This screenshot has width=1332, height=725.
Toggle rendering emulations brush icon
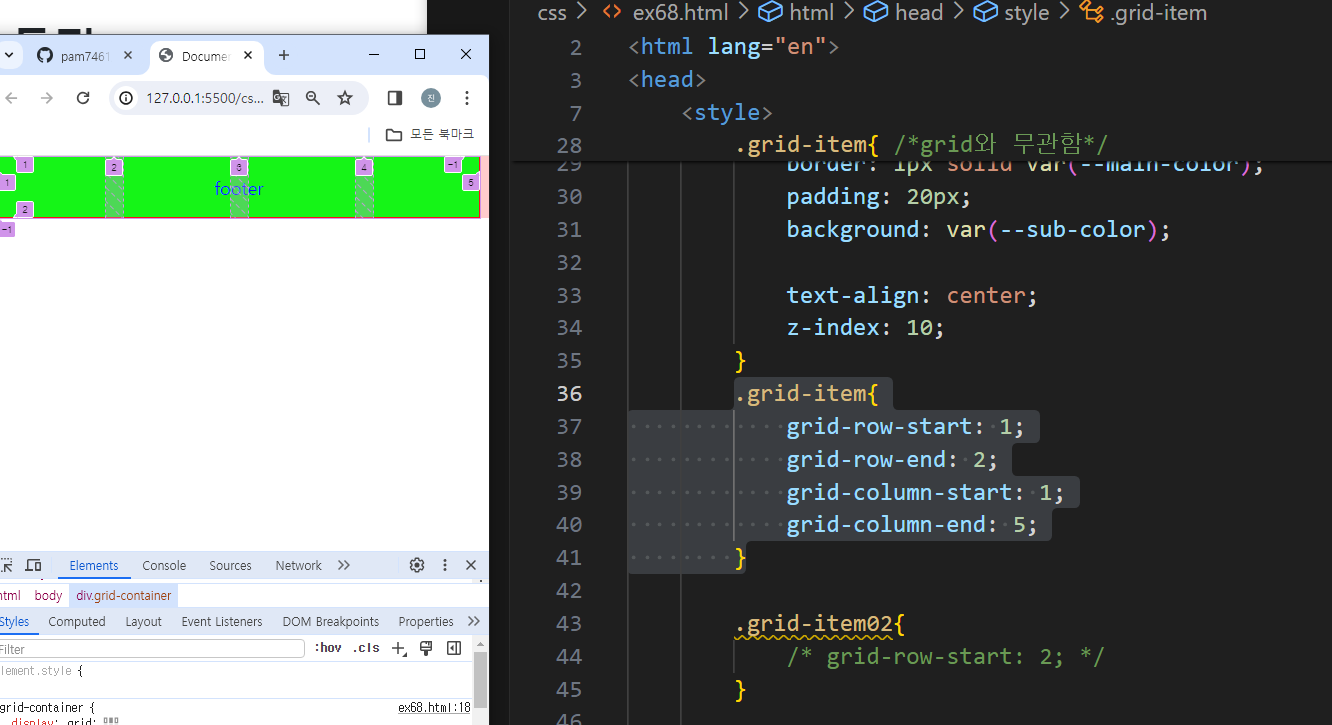pos(426,648)
